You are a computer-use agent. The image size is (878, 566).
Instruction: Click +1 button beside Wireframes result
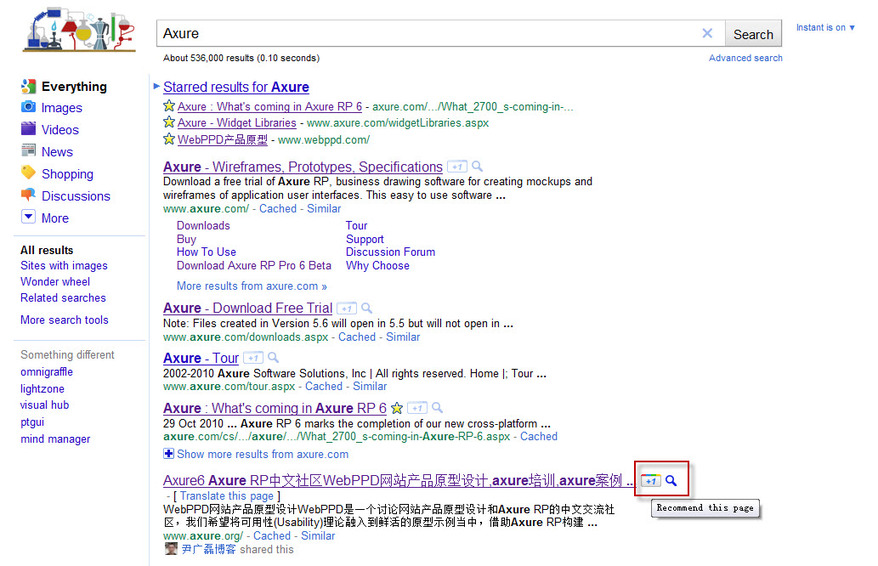[457, 167]
